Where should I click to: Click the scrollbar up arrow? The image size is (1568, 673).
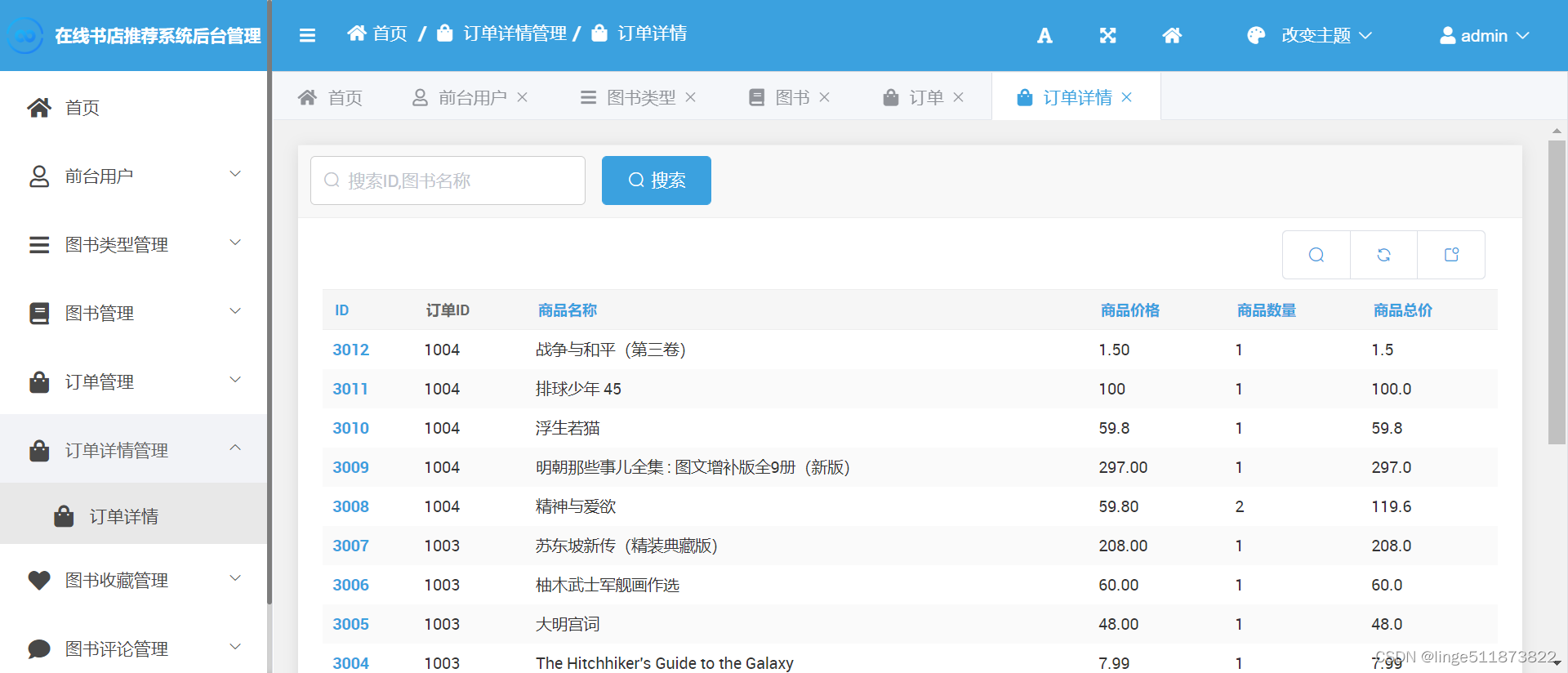(x=1557, y=131)
